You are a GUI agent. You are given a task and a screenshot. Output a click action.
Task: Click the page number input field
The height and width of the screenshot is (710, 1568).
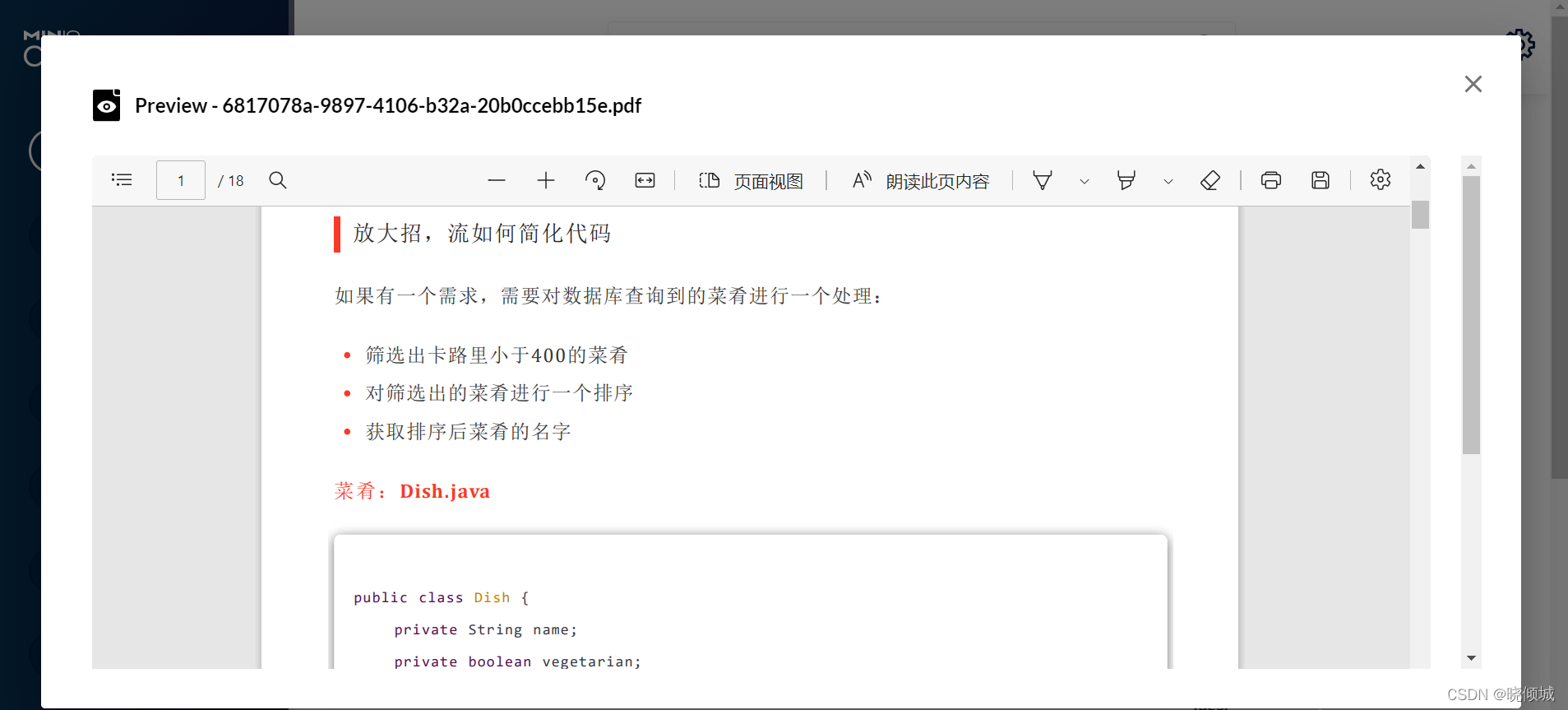click(x=181, y=180)
